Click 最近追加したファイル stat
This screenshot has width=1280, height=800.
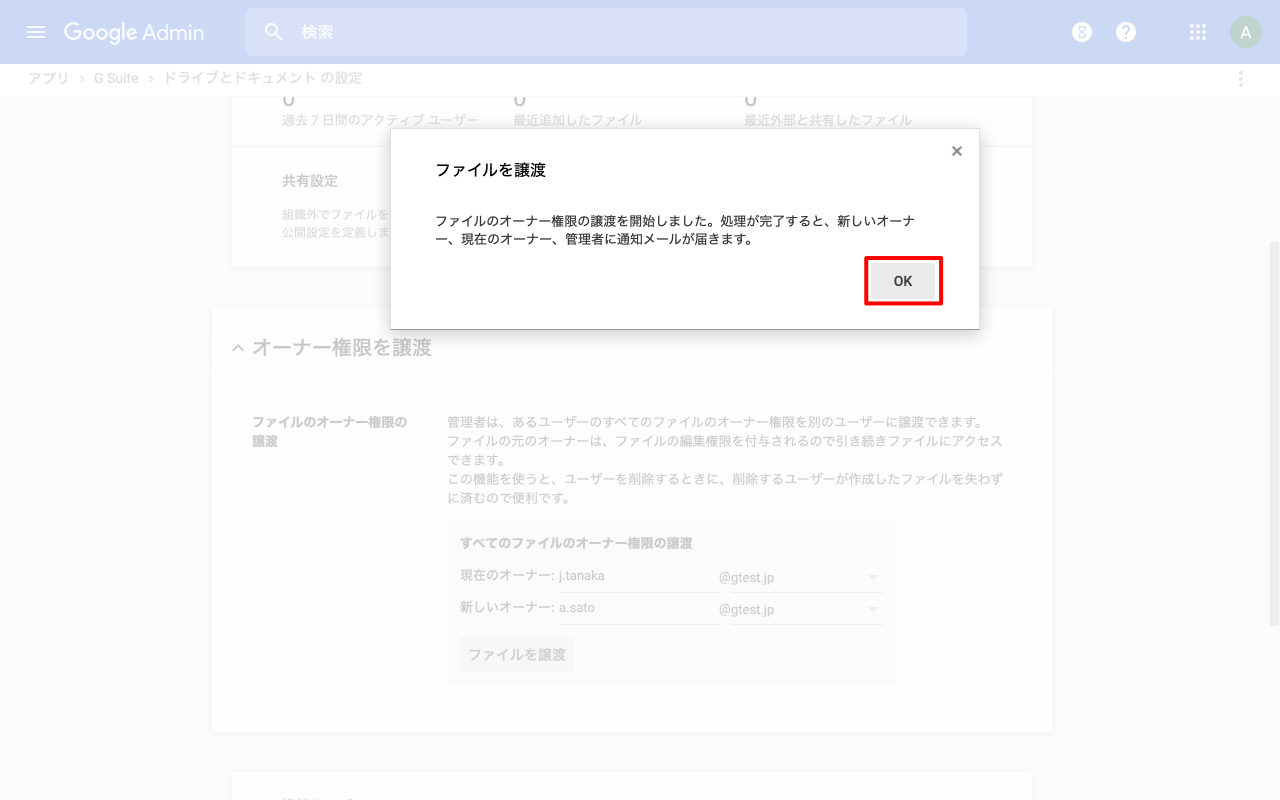click(577, 120)
